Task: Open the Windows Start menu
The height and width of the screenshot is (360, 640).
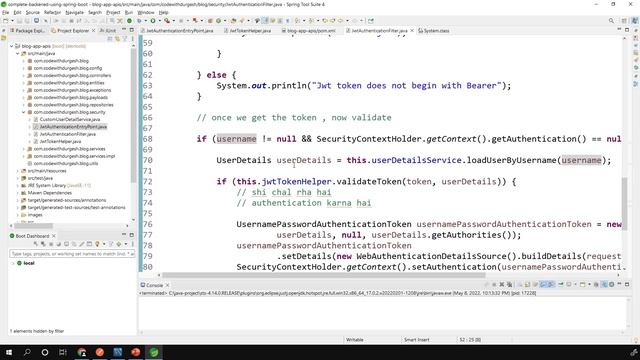Action: [9, 352]
